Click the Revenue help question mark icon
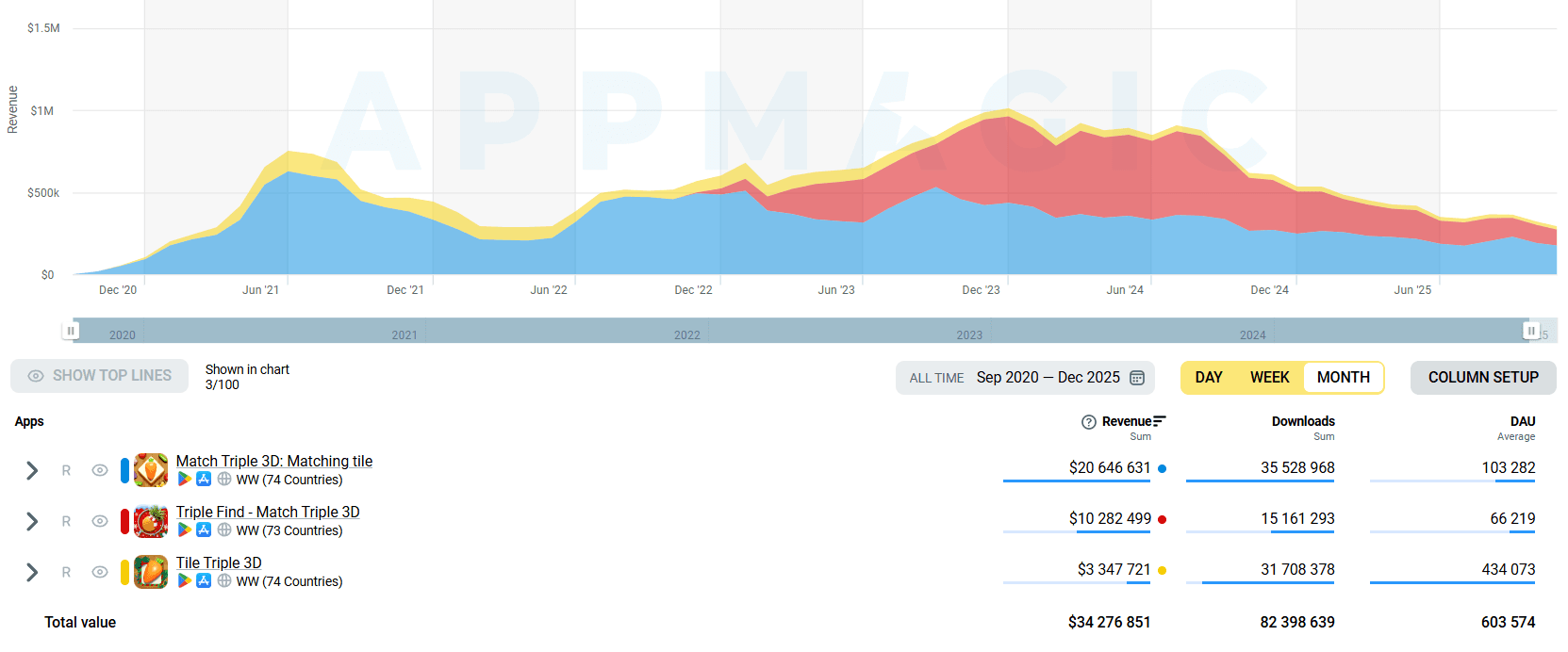This screenshot has height=652, width=1568. (x=1089, y=422)
